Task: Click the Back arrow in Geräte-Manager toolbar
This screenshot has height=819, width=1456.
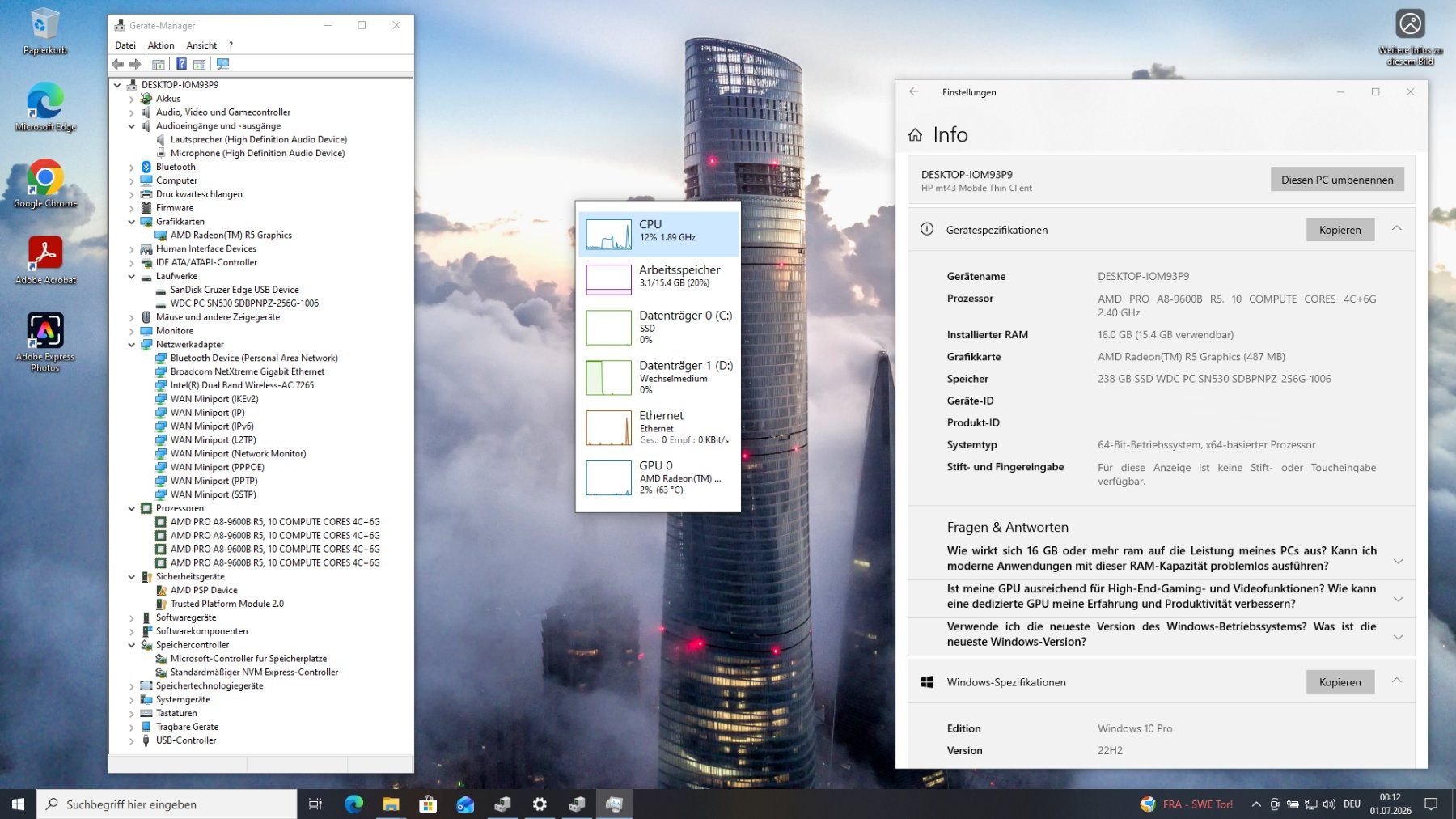Action: [x=117, y=64]
